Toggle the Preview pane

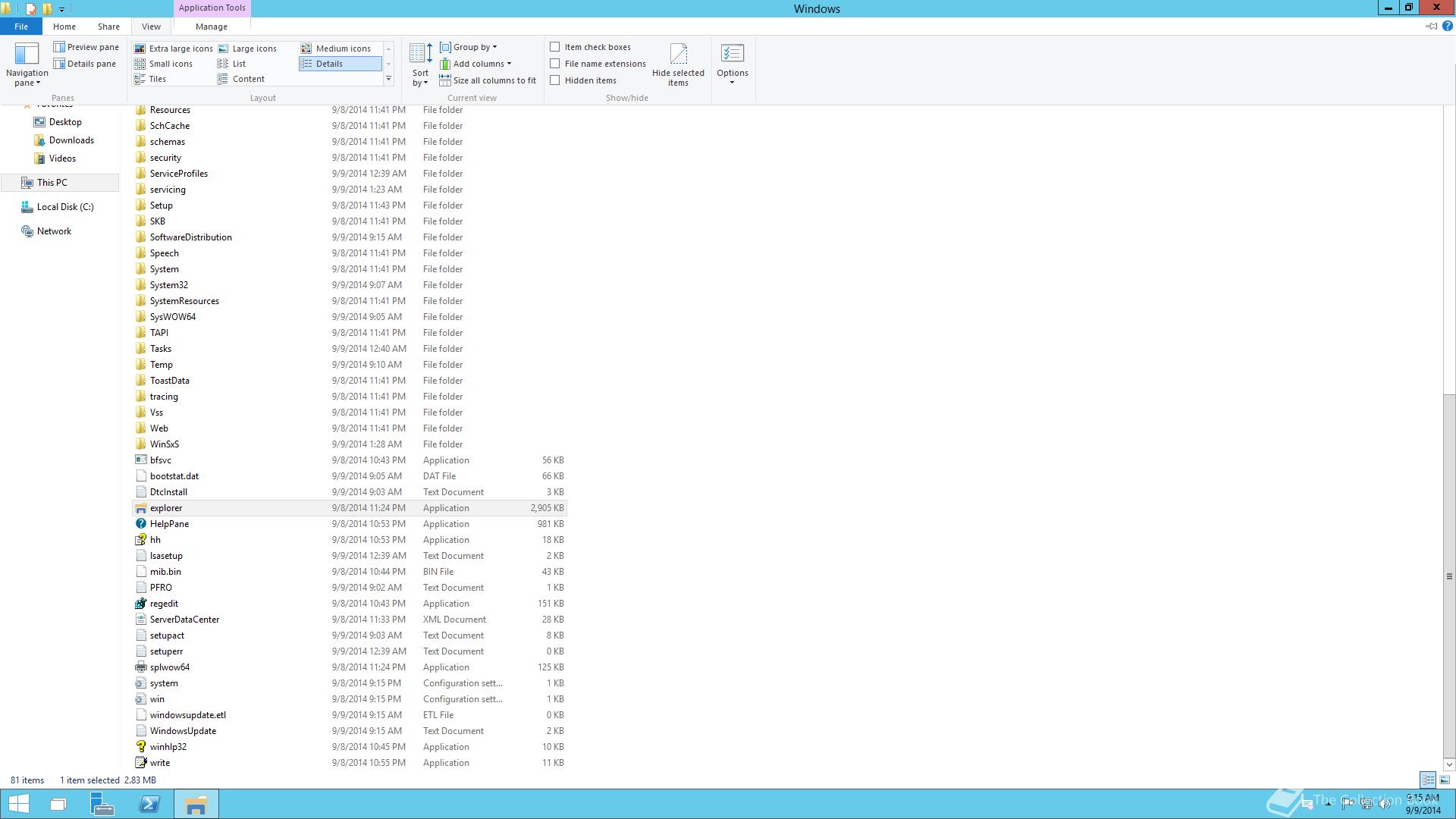coord(86,47)
